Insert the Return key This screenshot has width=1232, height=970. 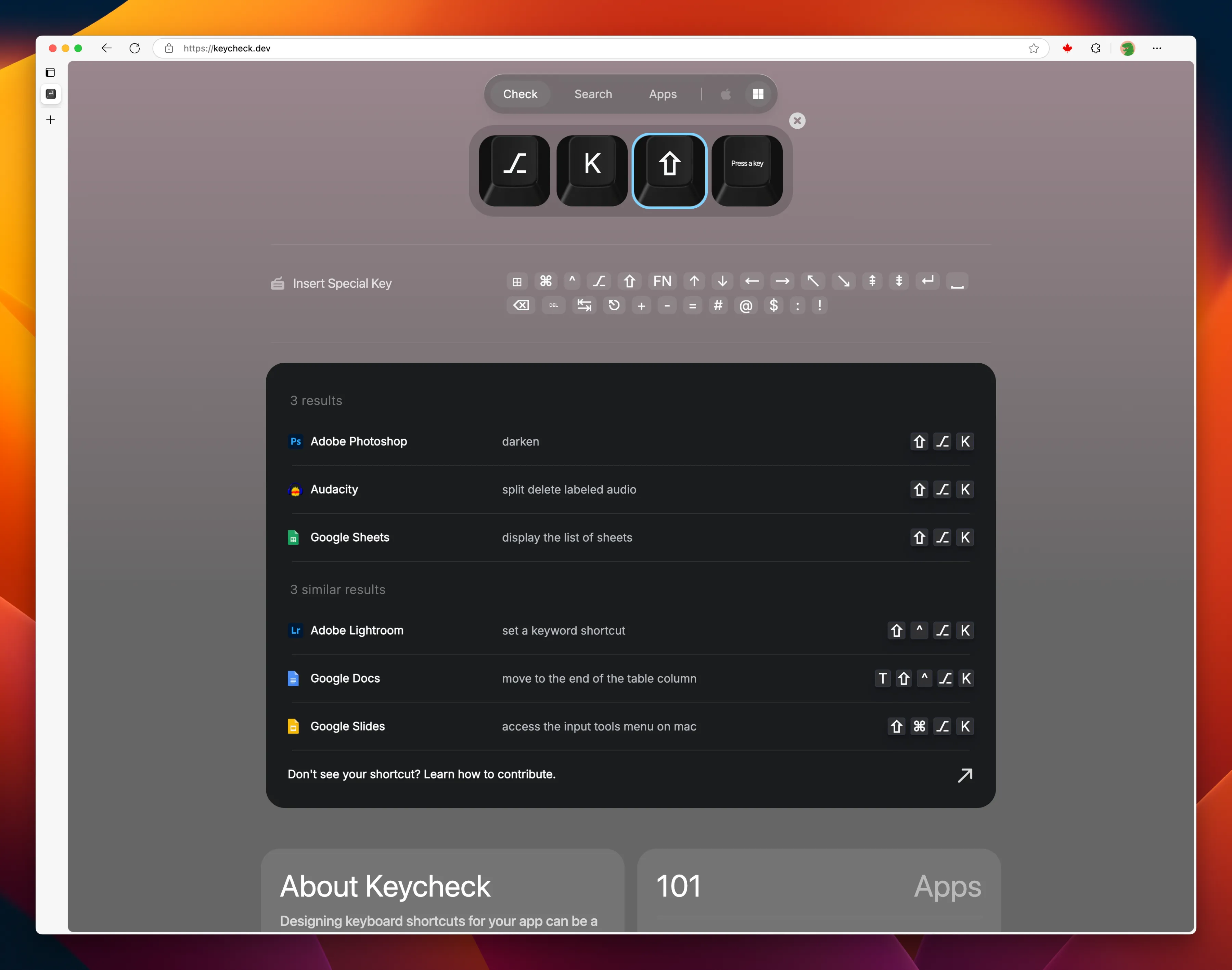[x=927, y=281]
